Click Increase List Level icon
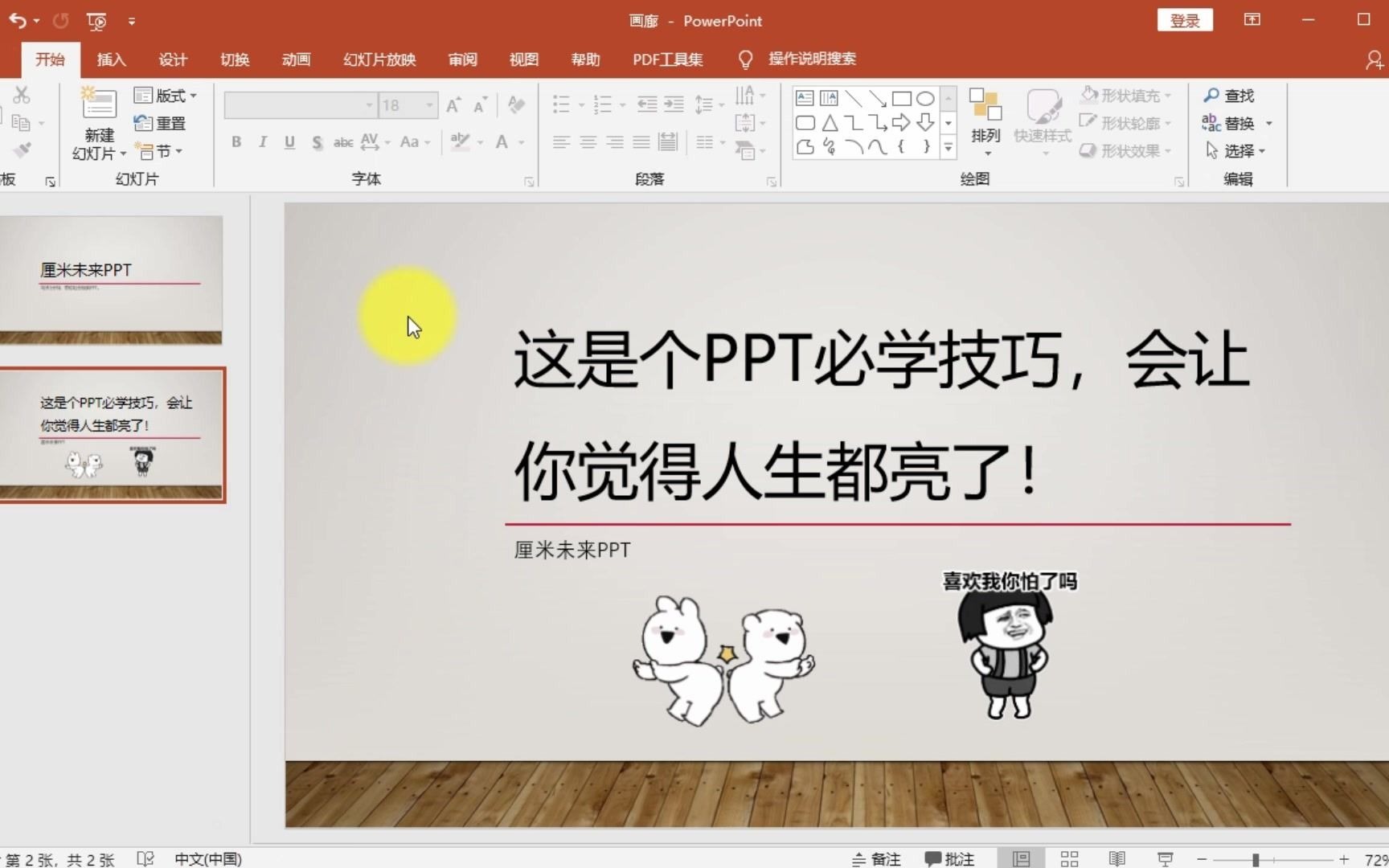 674,104
